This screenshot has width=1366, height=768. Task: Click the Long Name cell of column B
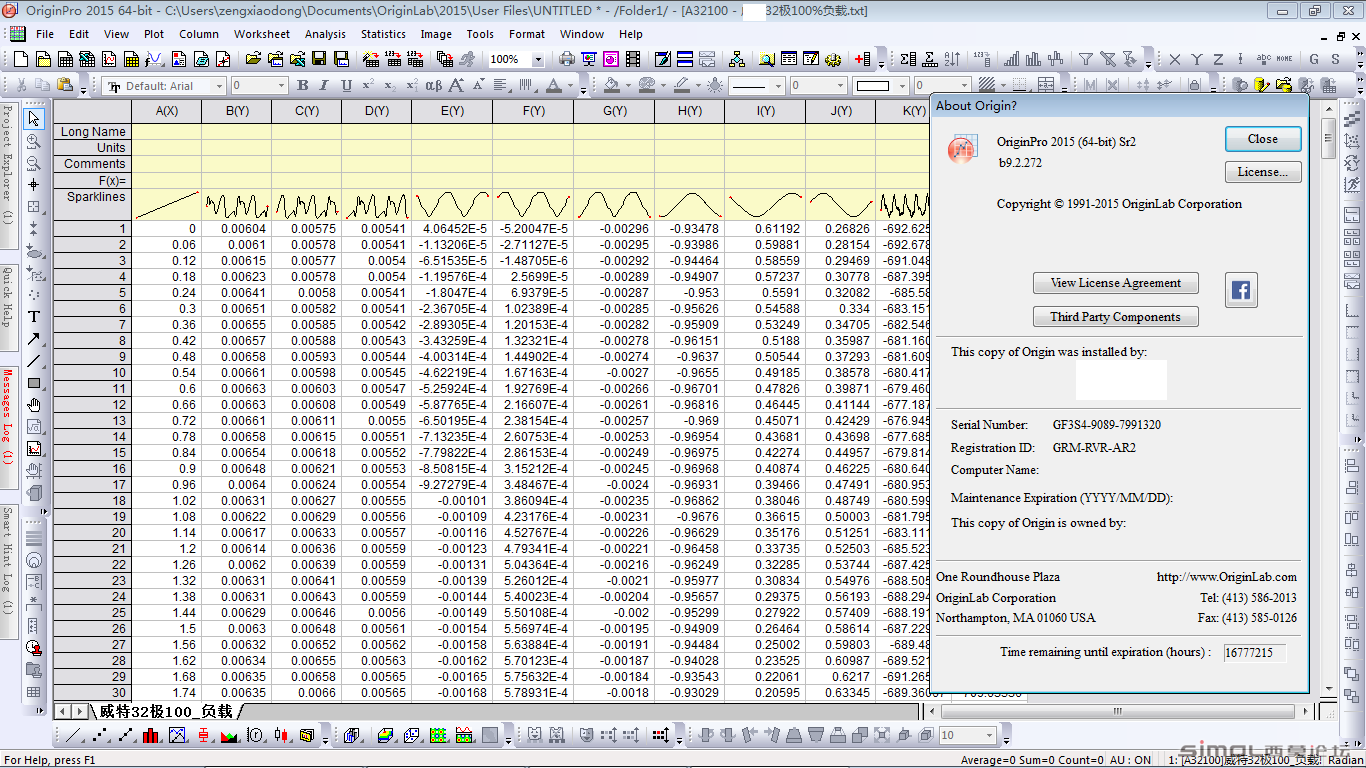[237, 131]
